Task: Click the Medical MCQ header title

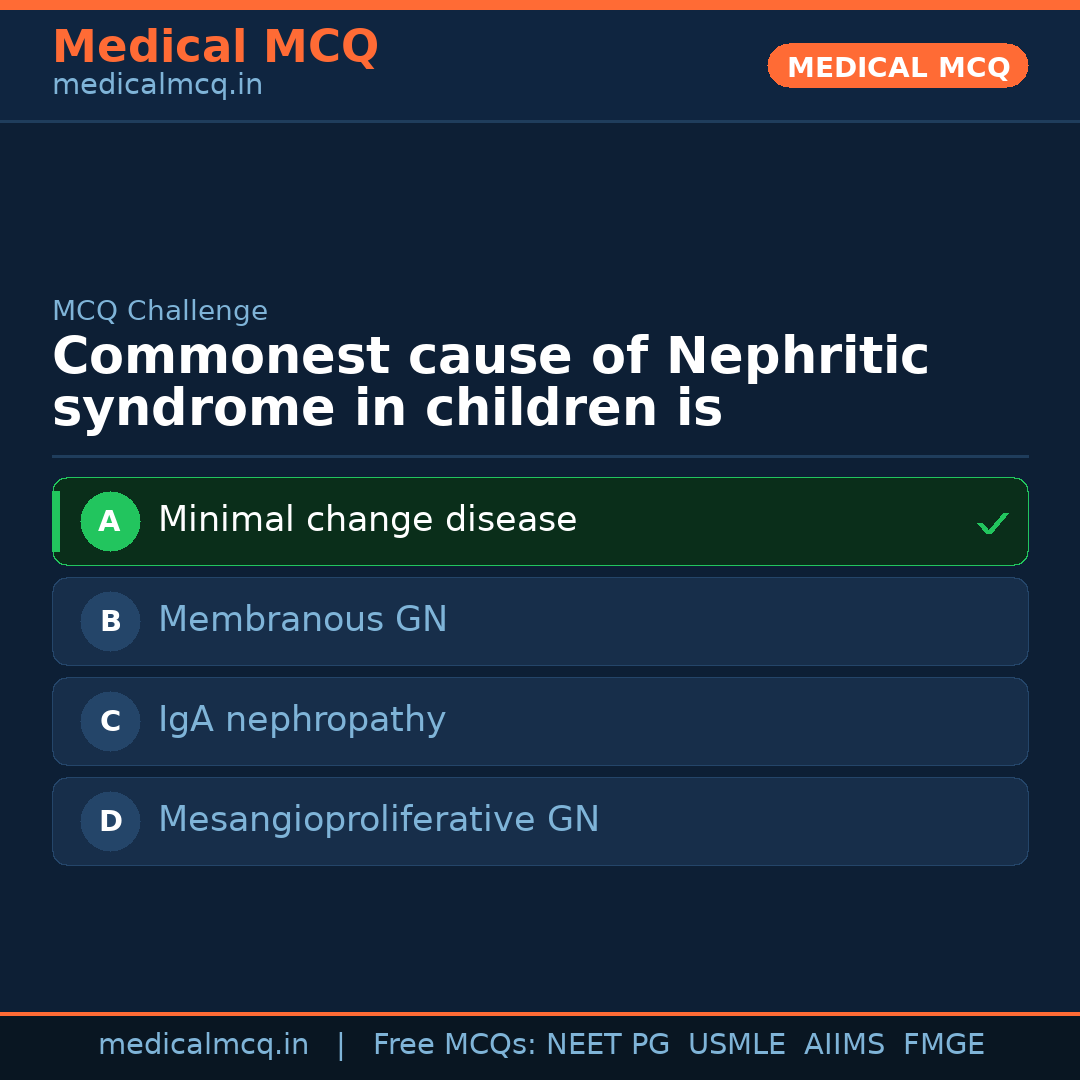Action: [x=215, y=47]
